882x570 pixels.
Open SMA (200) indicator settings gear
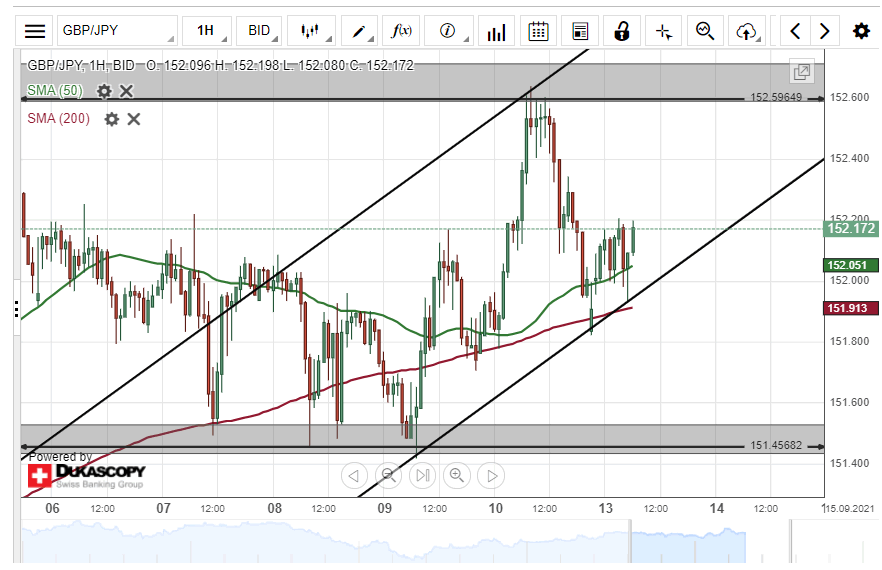[112, 119]
